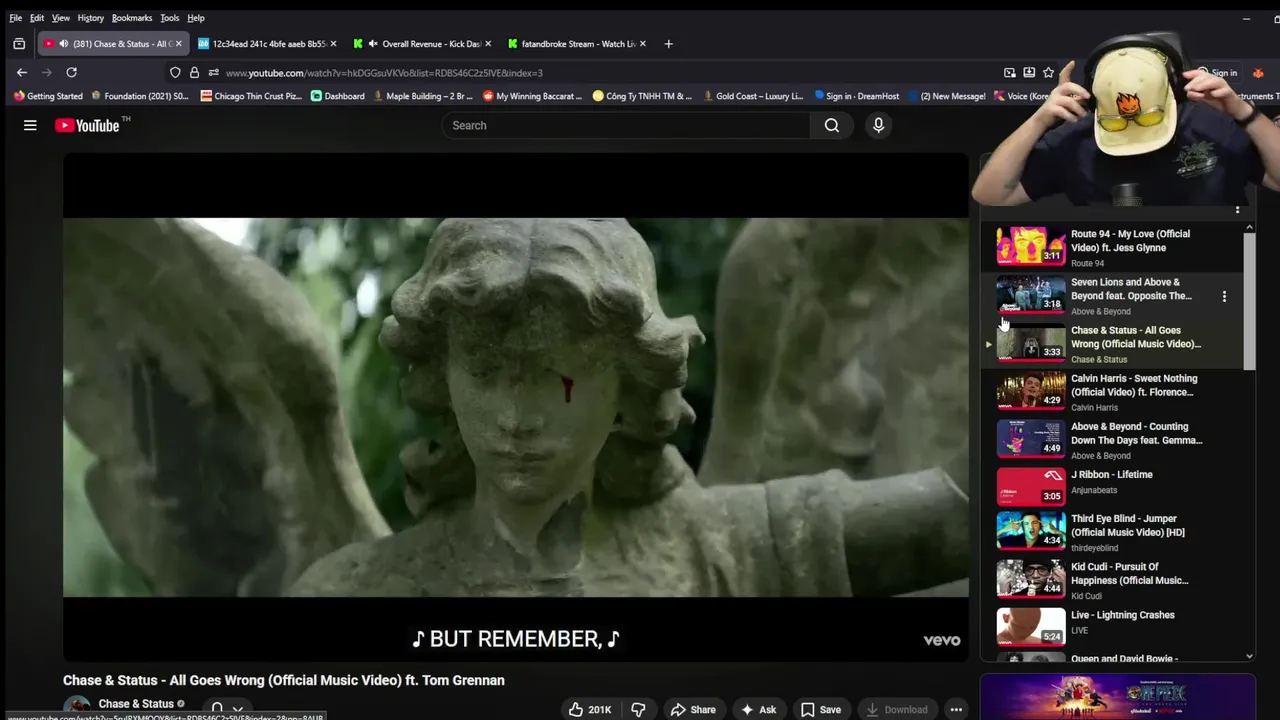The height and width of the screenshot is (720, 1280).
Task: Dislike the video with thumbs down
Action: (x=638, y=710)
